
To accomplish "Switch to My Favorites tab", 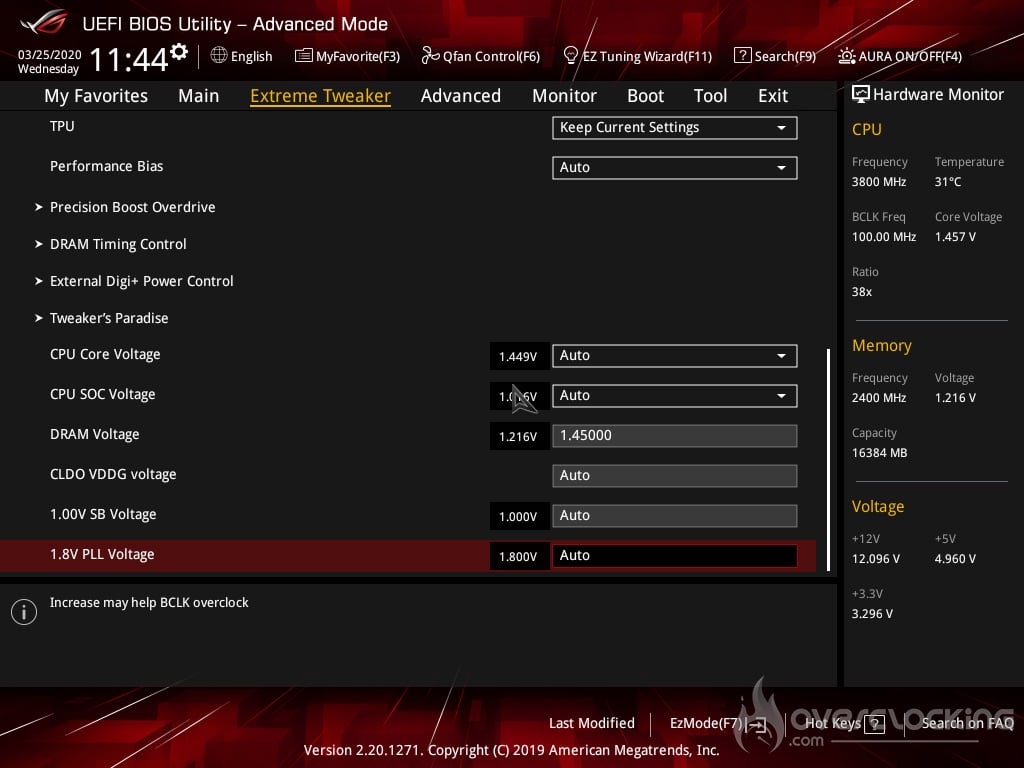I will click(x=96, y=96).
